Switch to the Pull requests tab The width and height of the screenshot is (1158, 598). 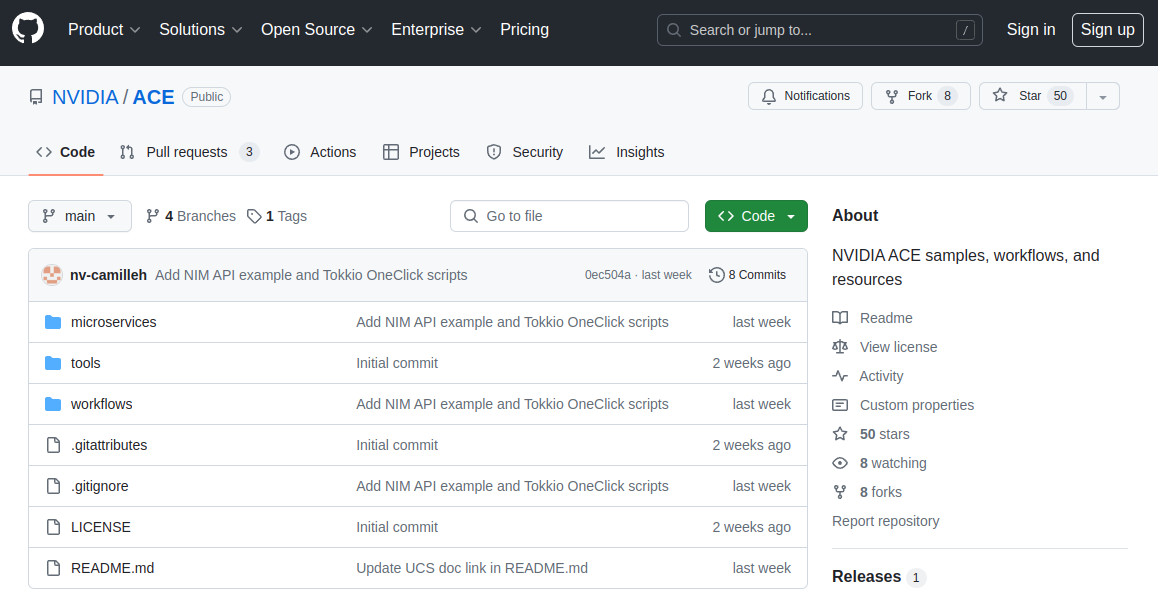click(x=189, y=152)
